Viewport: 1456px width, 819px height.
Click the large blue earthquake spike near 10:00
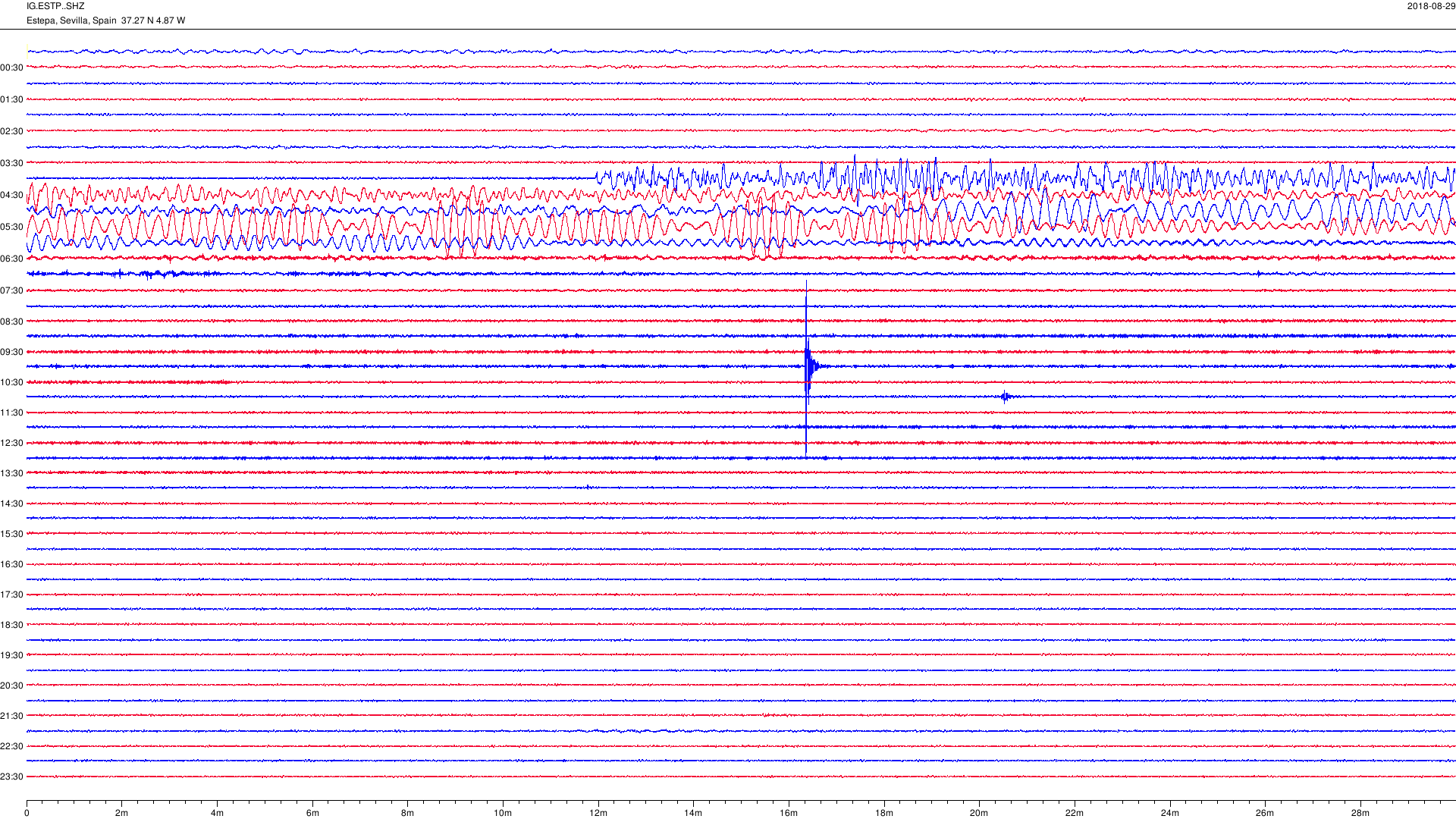pos(808,368)
